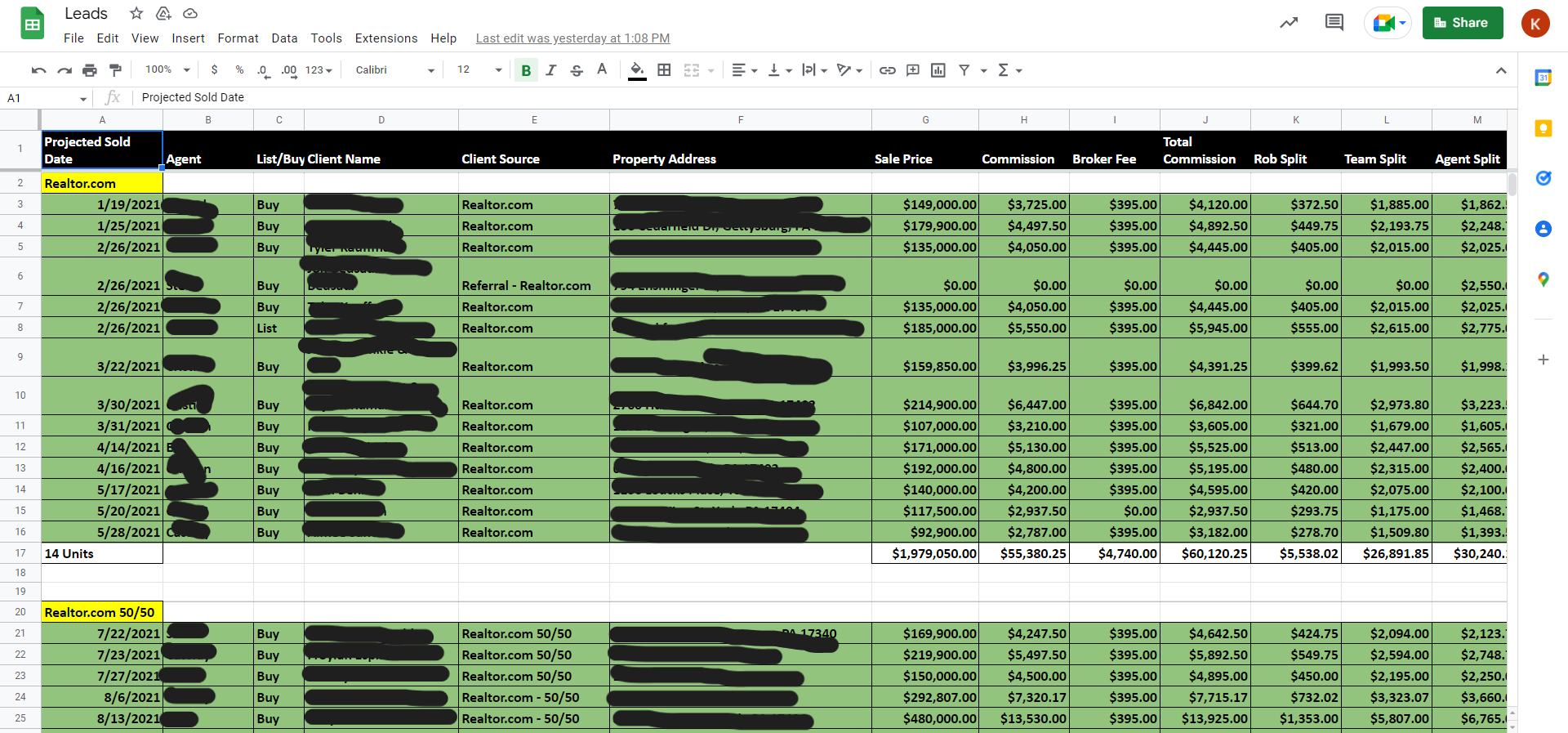
Task: Open the Tools menu
Action: (326, 38)
